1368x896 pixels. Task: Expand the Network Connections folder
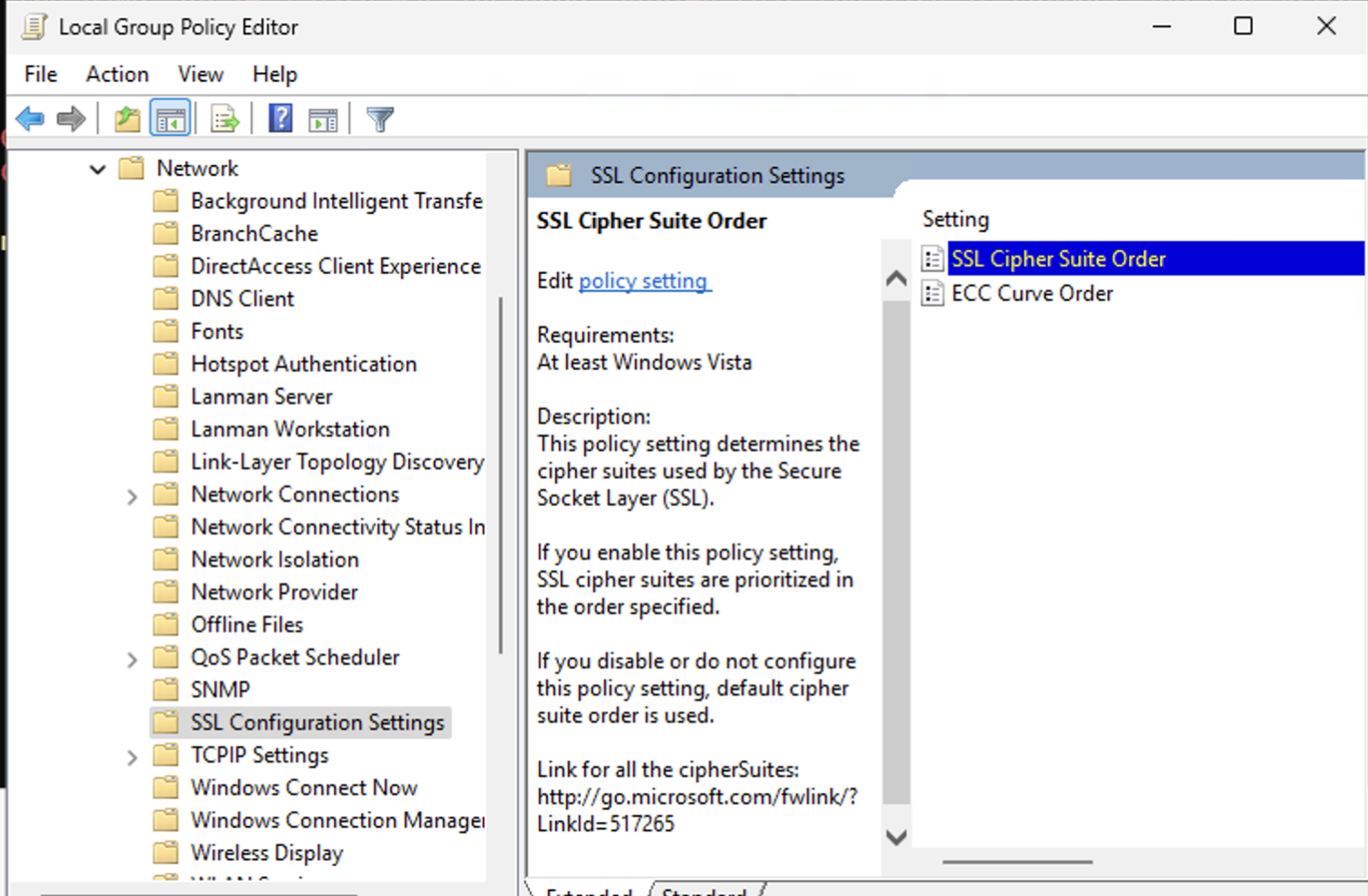pos(132,496)
